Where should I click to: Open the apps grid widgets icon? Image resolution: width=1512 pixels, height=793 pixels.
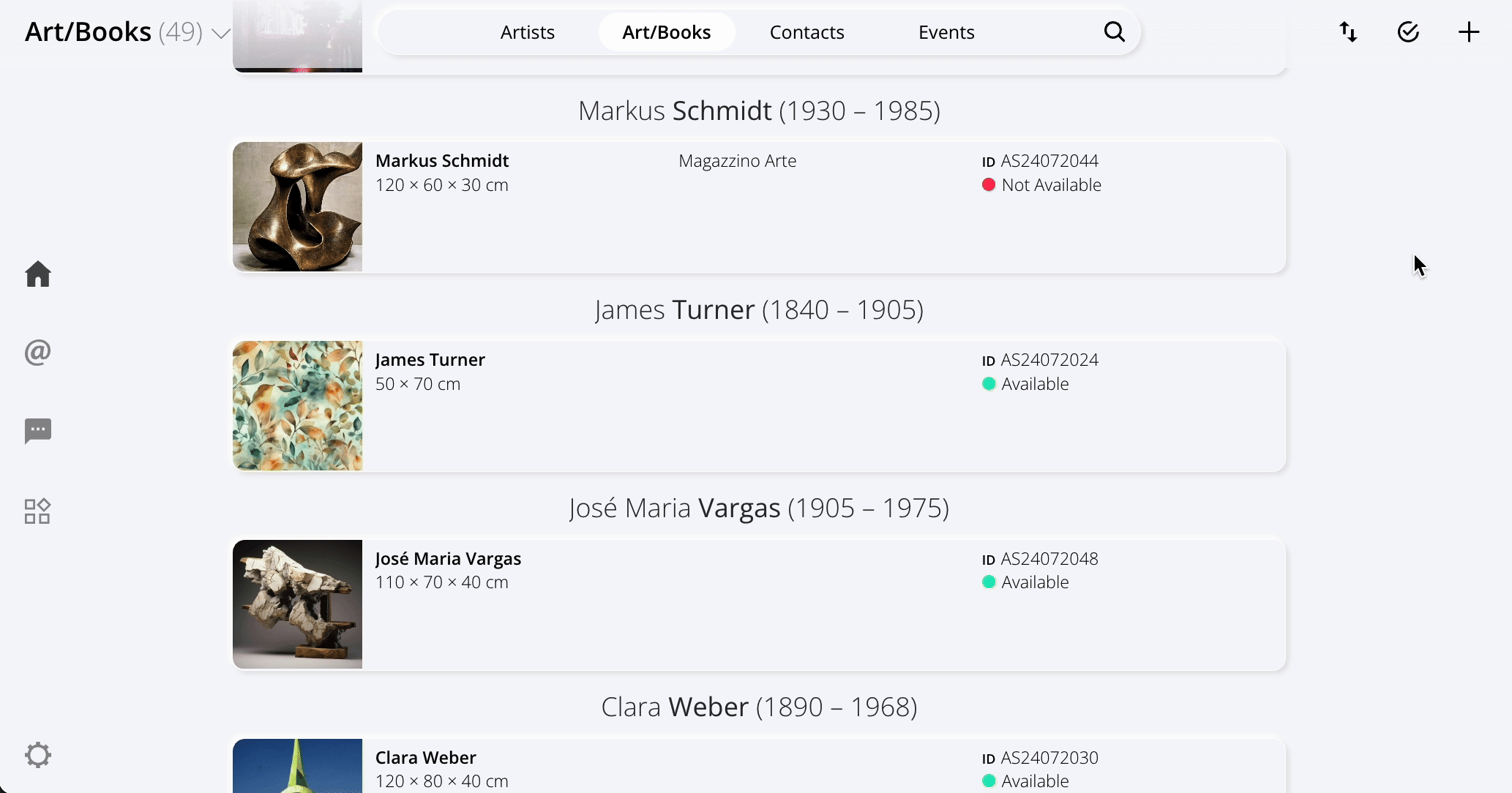pos(37,511)
